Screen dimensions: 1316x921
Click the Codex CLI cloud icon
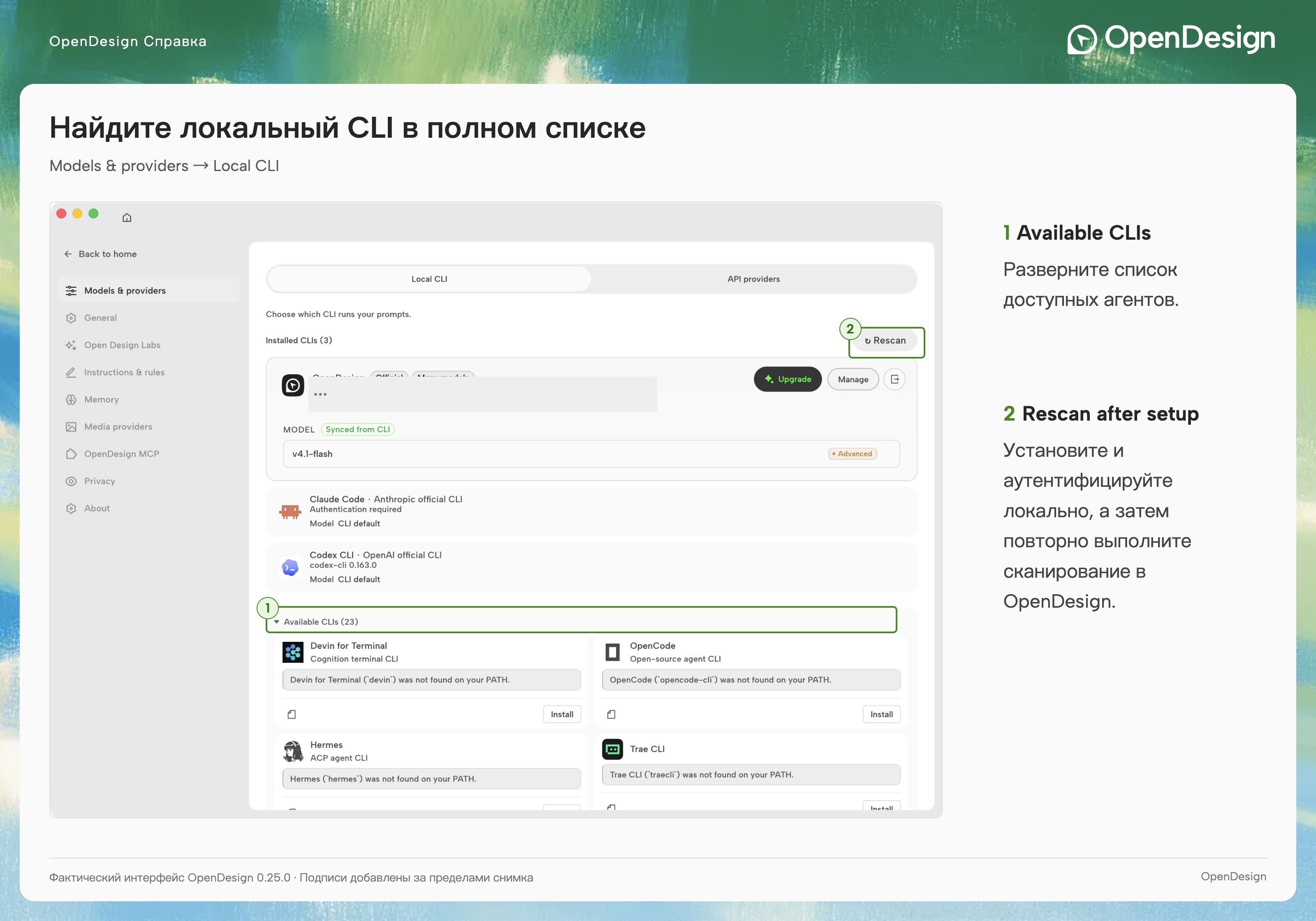pyautogui.click(x=291, y=567)
